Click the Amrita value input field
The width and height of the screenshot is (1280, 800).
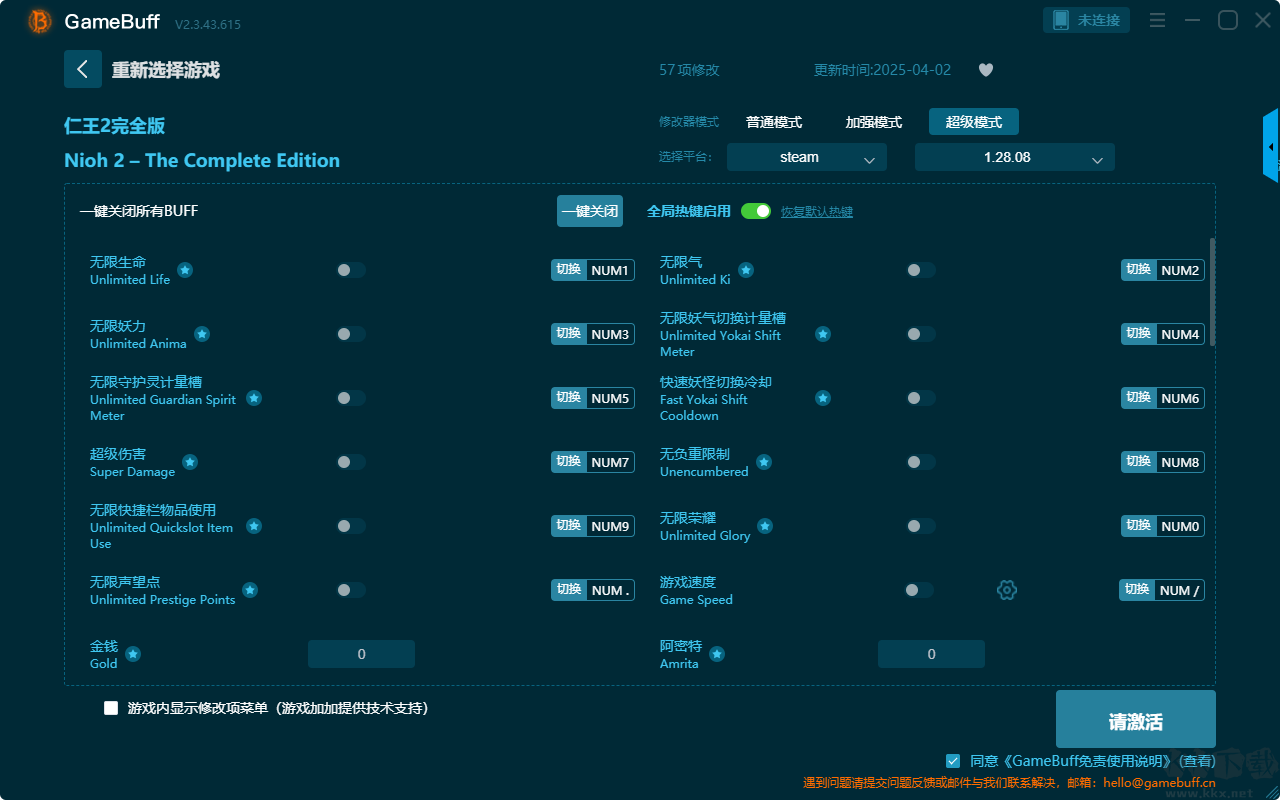(x=931, y=654)
